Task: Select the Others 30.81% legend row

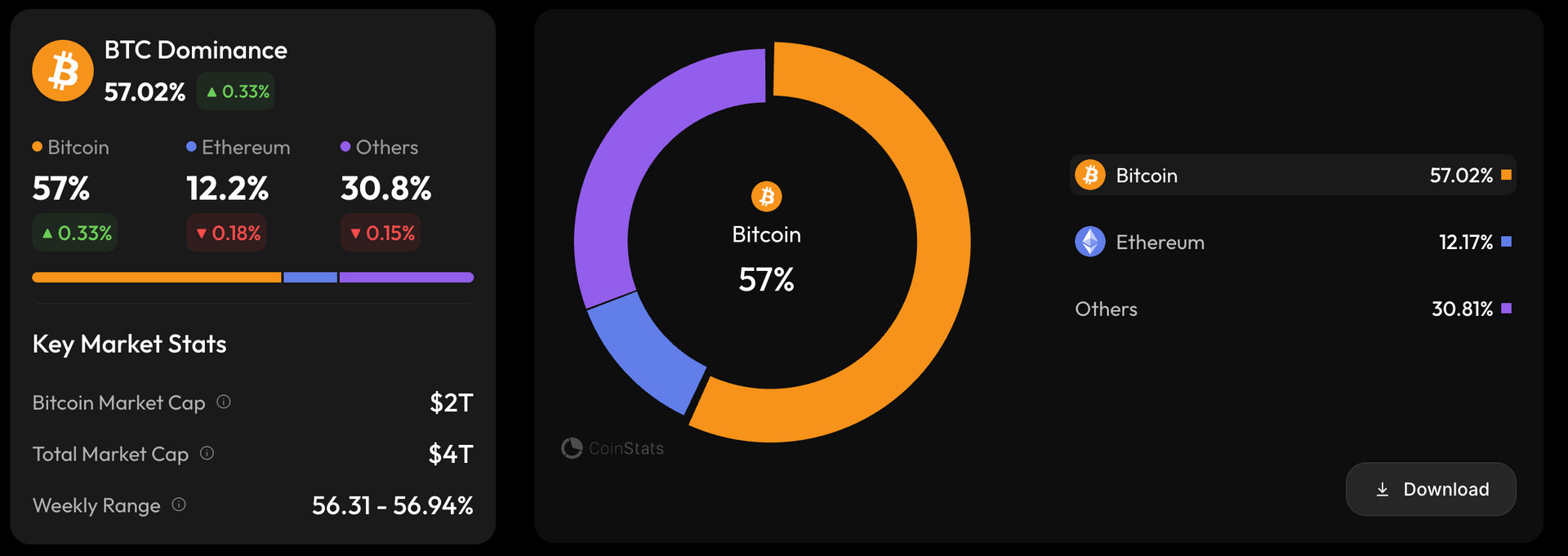Action: point(1292,309)
